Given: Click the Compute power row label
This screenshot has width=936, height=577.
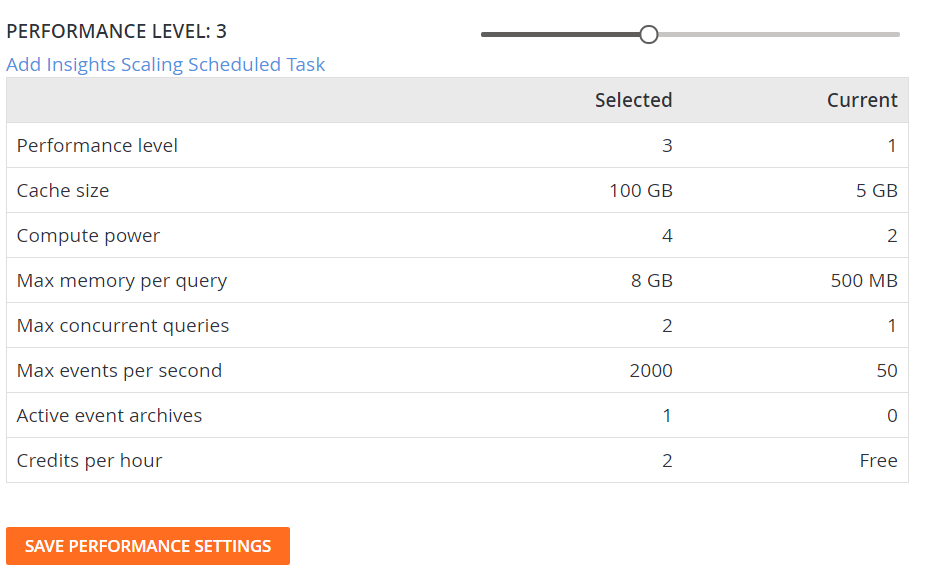Looking at the screenshot, I should (88, 235).
